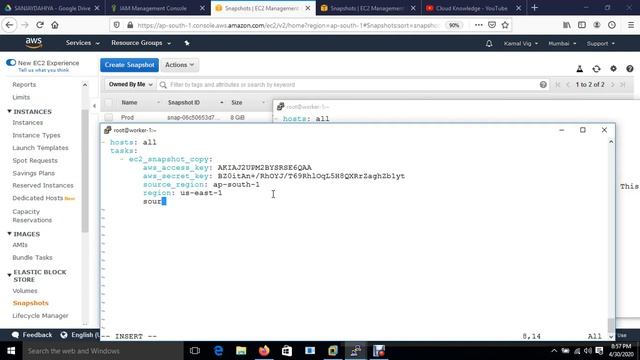This screenshot has width=640, height=360.
Task: Launch Edge from taskbar
Action: [218, 351]
